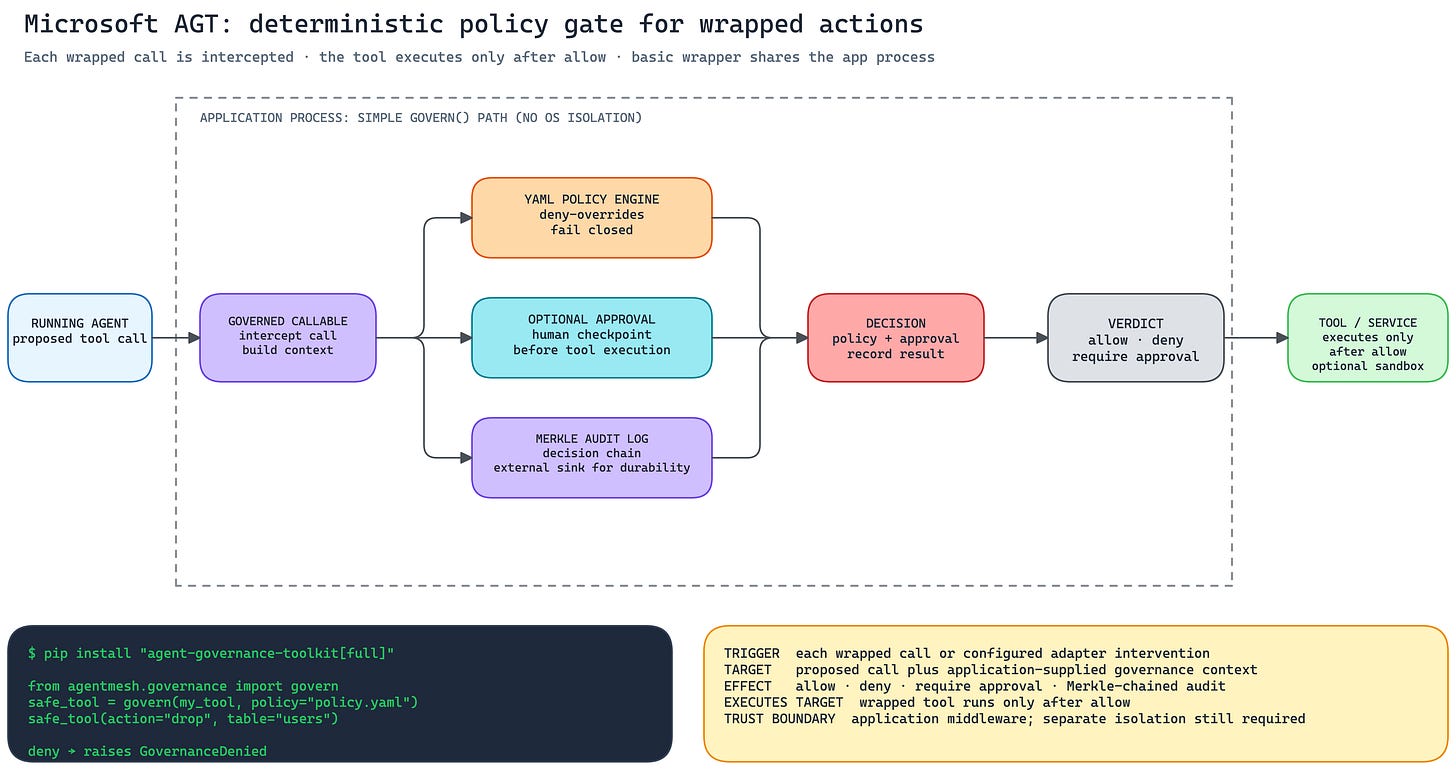Click the TARGET row in the yellow box
1456x770 pixels.
pos(991,669)
